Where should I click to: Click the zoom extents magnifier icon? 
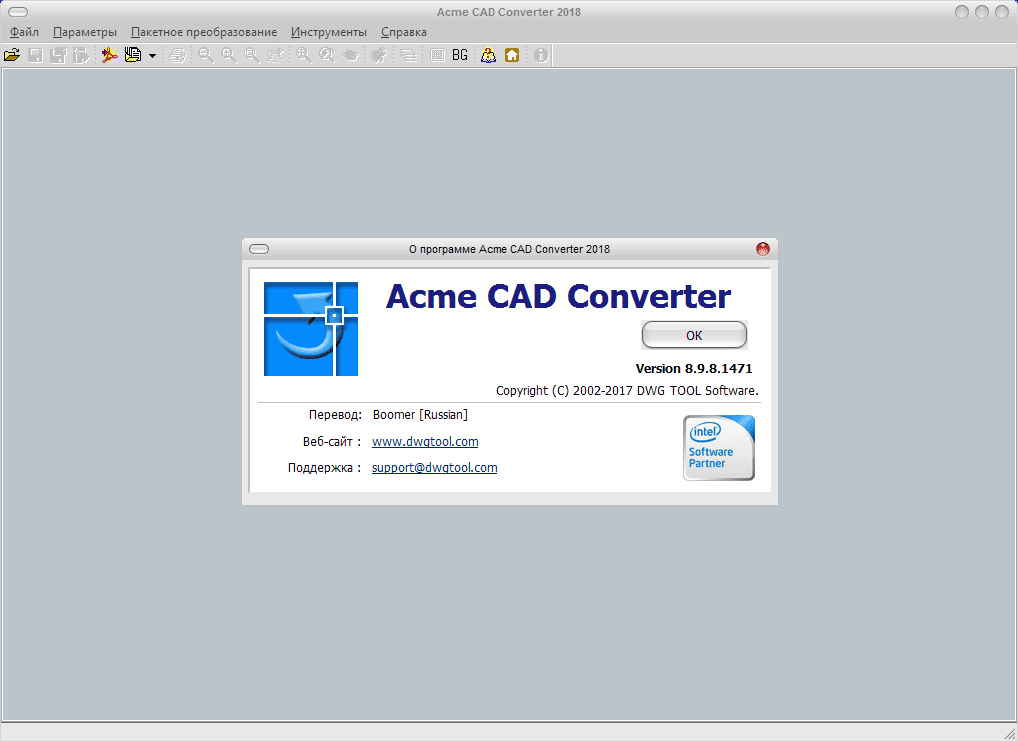point(303,55)
